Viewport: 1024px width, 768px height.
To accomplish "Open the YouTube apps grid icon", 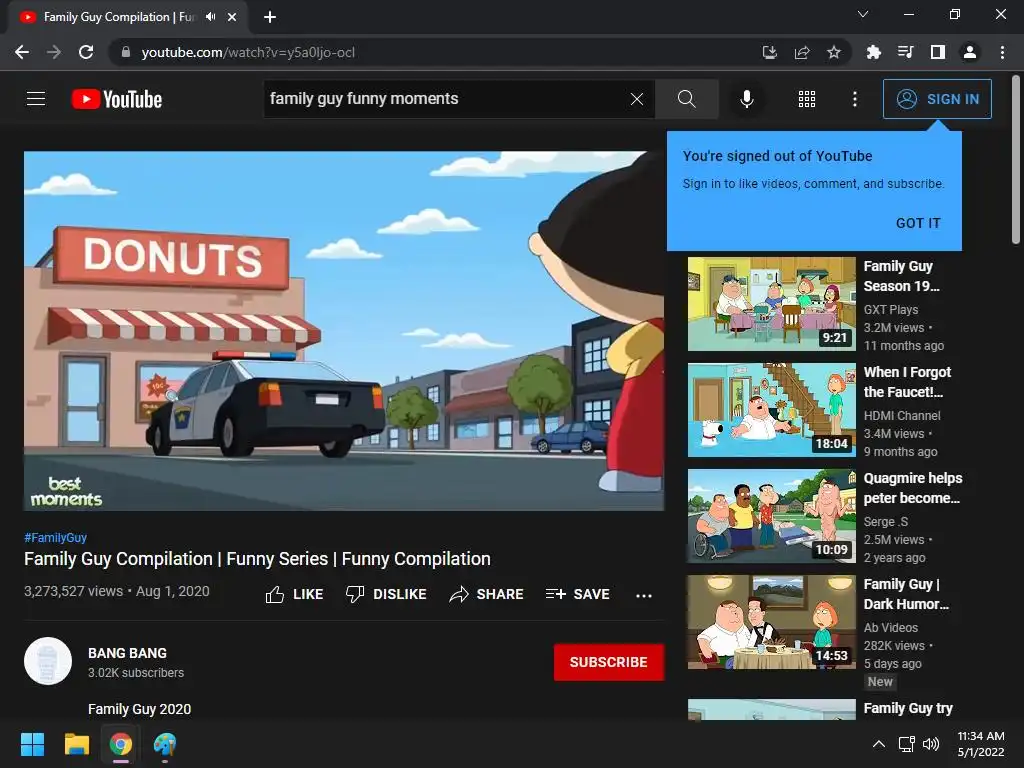I will coord(807,99).
